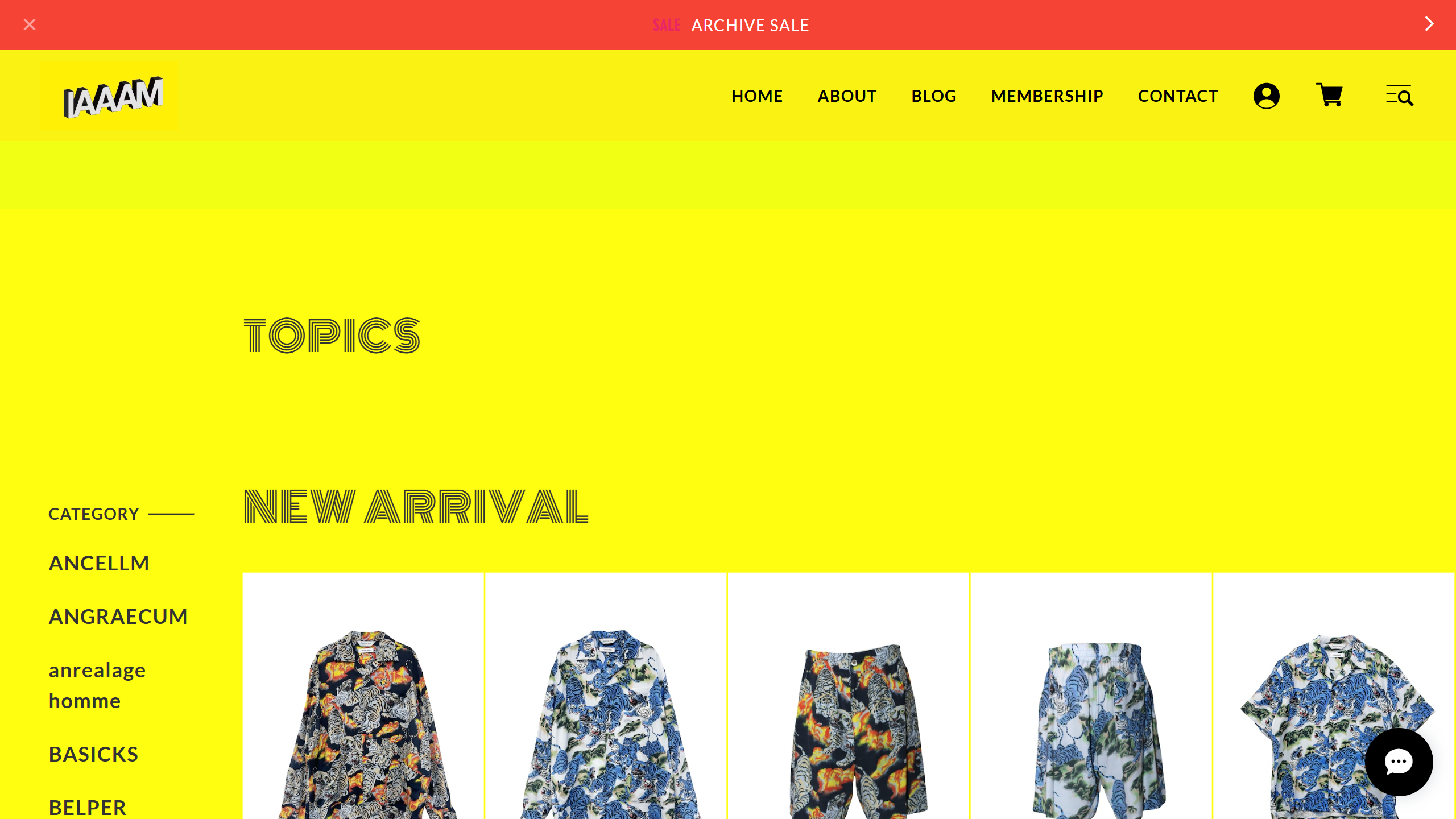This screenshot has width=1456, height=819.
Task: Open the flame tiger shorts product
Action: (x=848, y=696)
